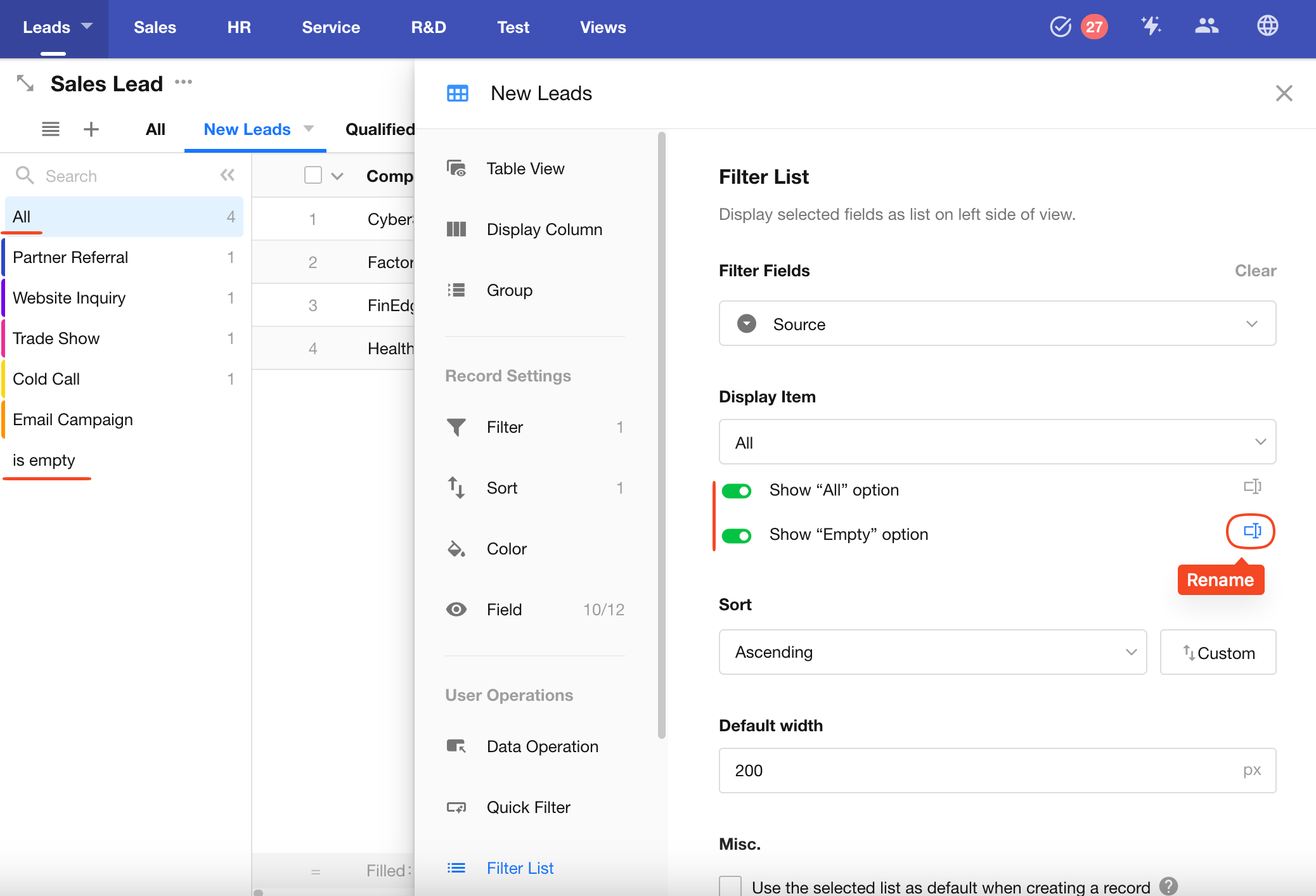Click the Default width 200 input field

pos(976,771)
